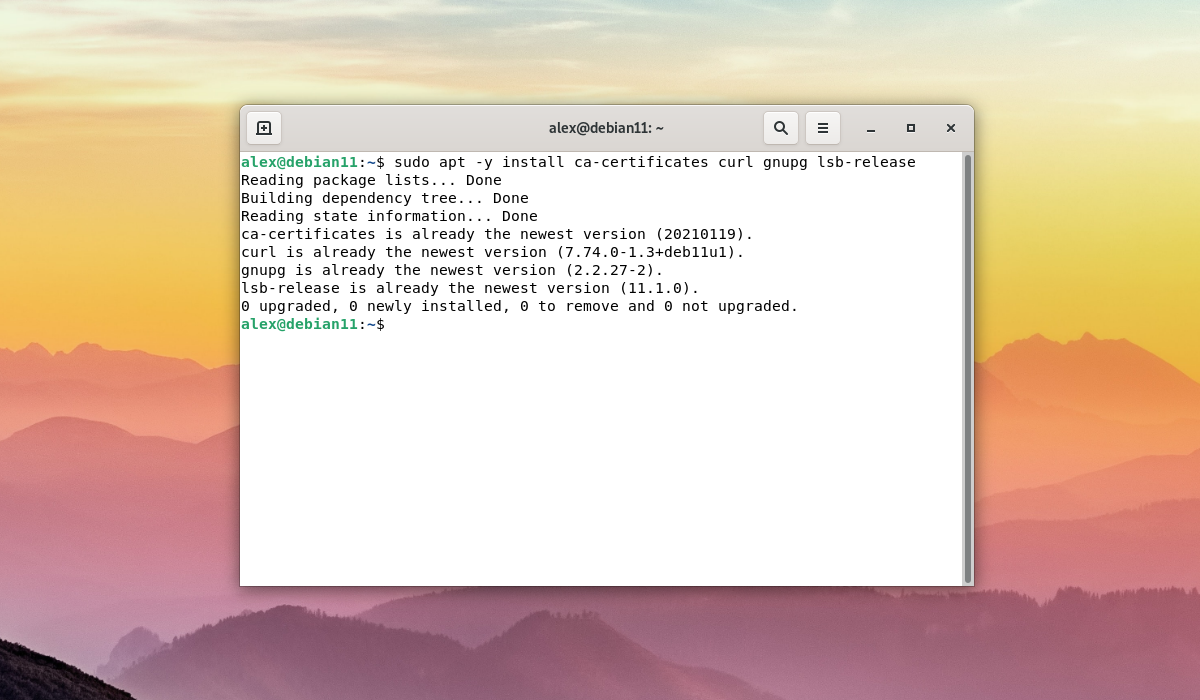The height and width of the screenshot is (700, 1200).
Task: Click the alex@debian11 window title
Action: click(606, 128)
